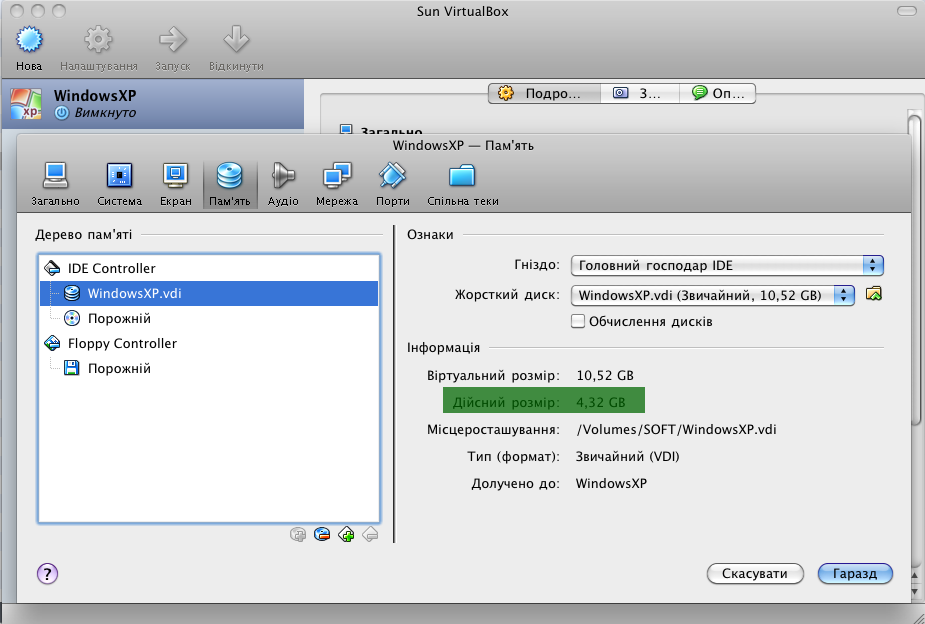Click the Відкинути discard arrow icon
925x624 pixels.
coord(236,40)
